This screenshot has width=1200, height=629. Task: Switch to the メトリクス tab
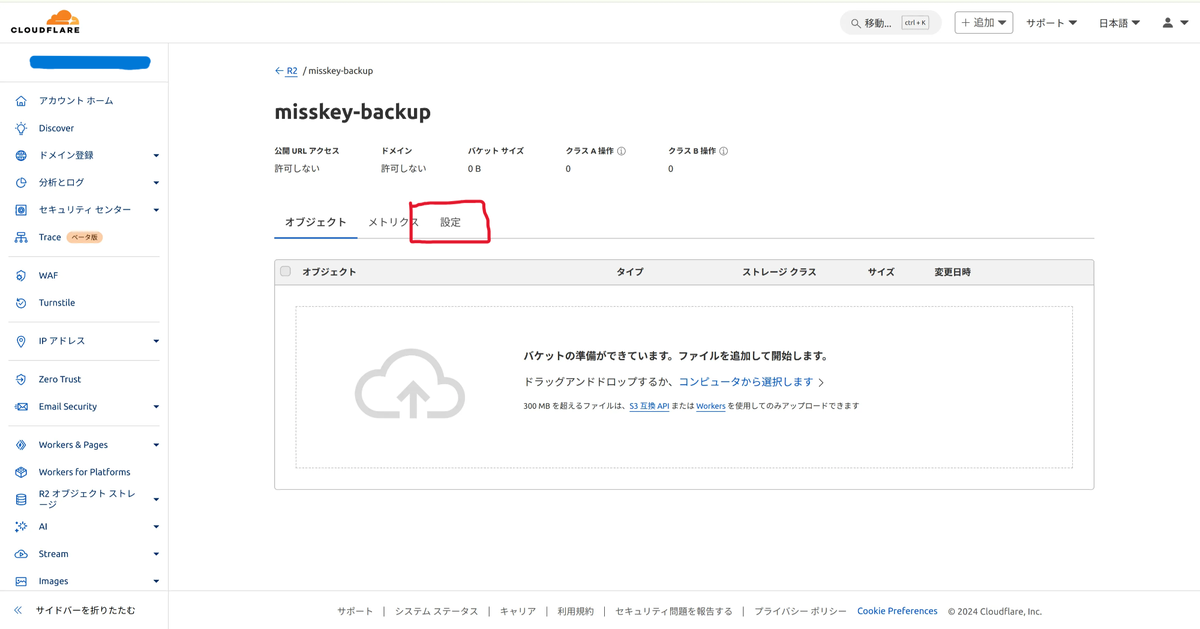[393, 222]
